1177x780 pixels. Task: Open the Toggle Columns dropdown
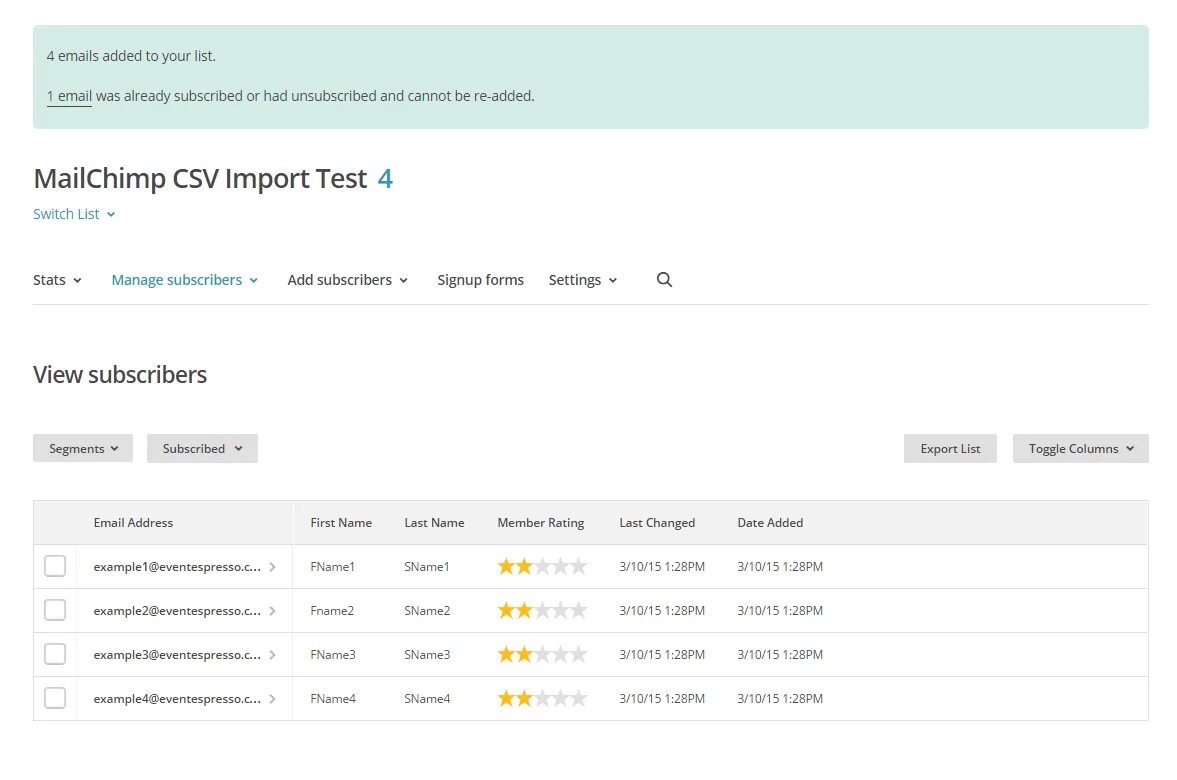[1080, 448]
